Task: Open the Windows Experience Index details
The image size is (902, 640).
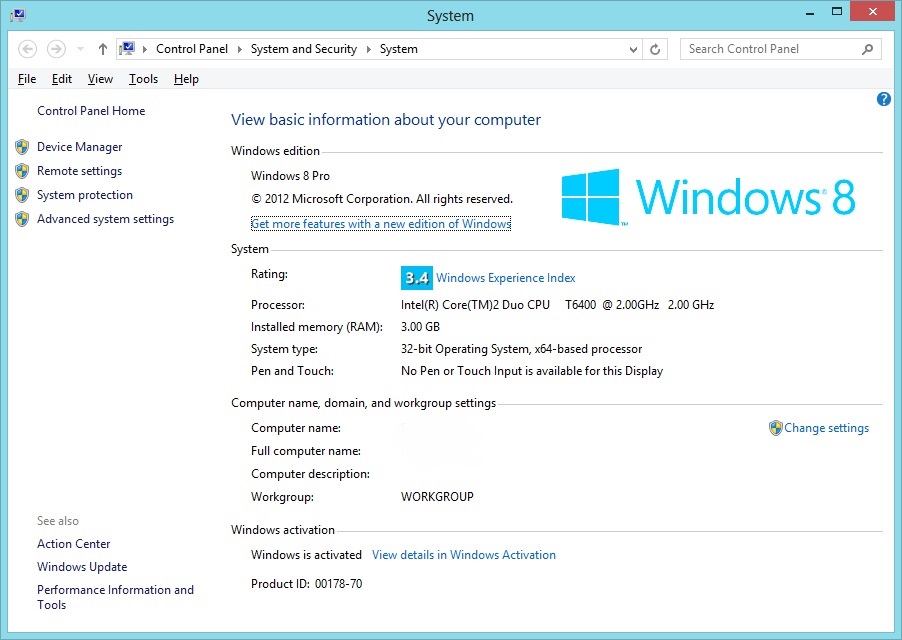Action: tap(505, 277)
